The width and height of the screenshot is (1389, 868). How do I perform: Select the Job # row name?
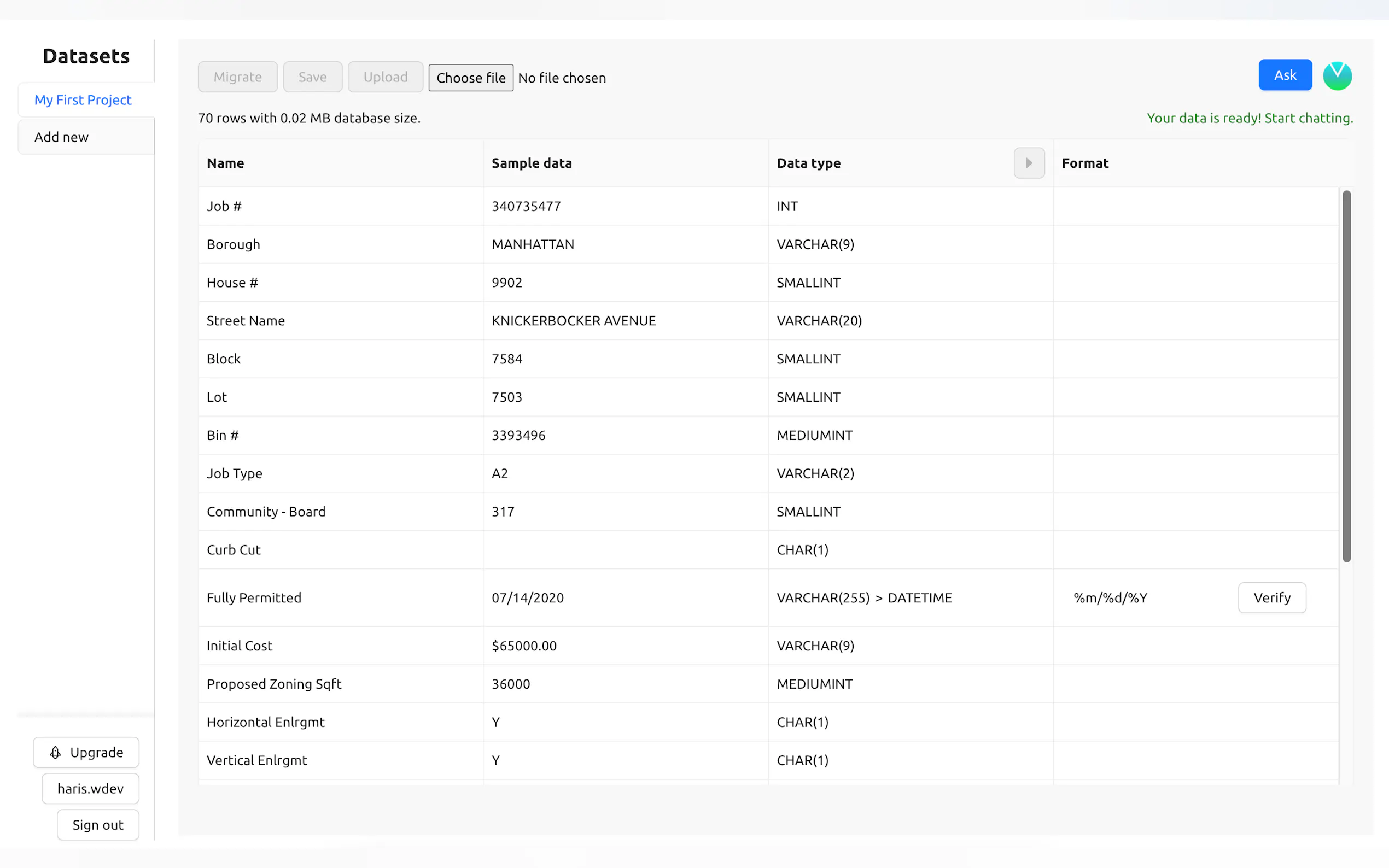(224, 206)
